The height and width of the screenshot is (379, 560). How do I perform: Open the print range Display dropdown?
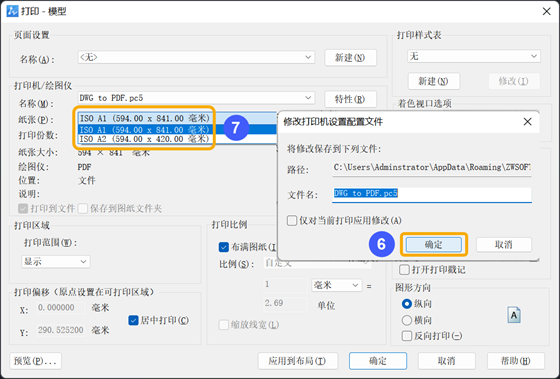pyautogui.click(x=56, y=261)
